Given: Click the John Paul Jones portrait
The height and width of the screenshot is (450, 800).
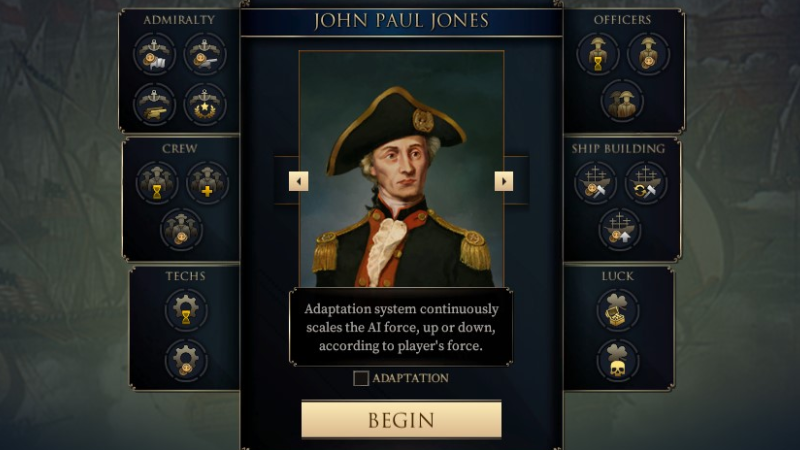Looking at the screenshot, I should tap(401, 169).
